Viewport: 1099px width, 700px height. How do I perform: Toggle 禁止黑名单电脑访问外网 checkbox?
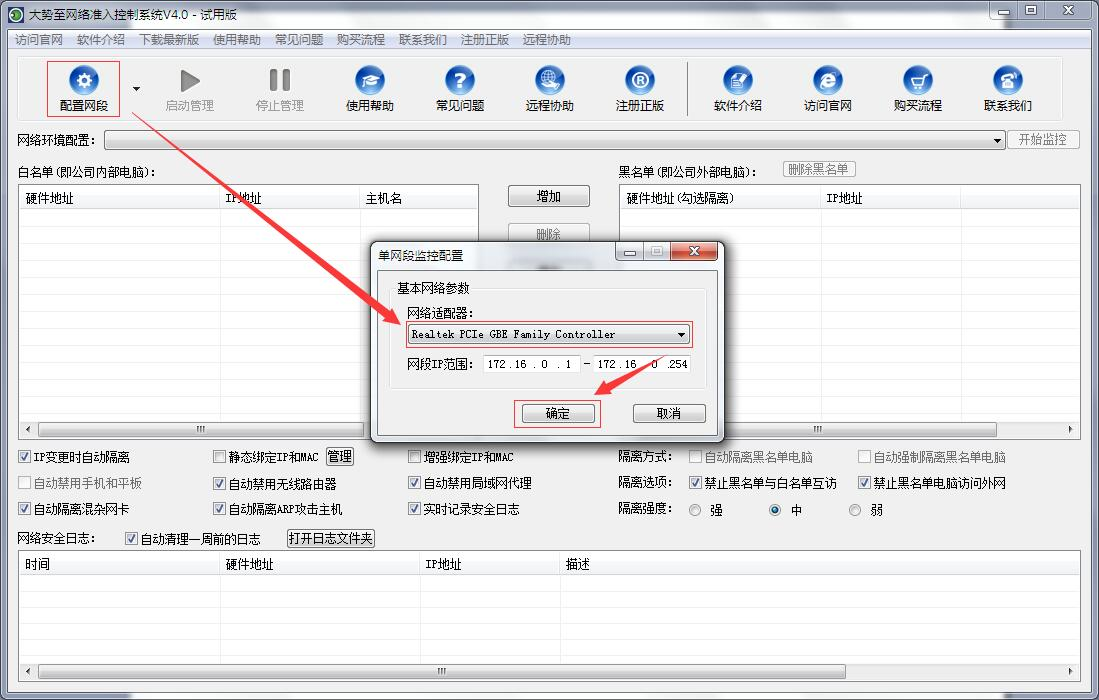pos(864,483)
